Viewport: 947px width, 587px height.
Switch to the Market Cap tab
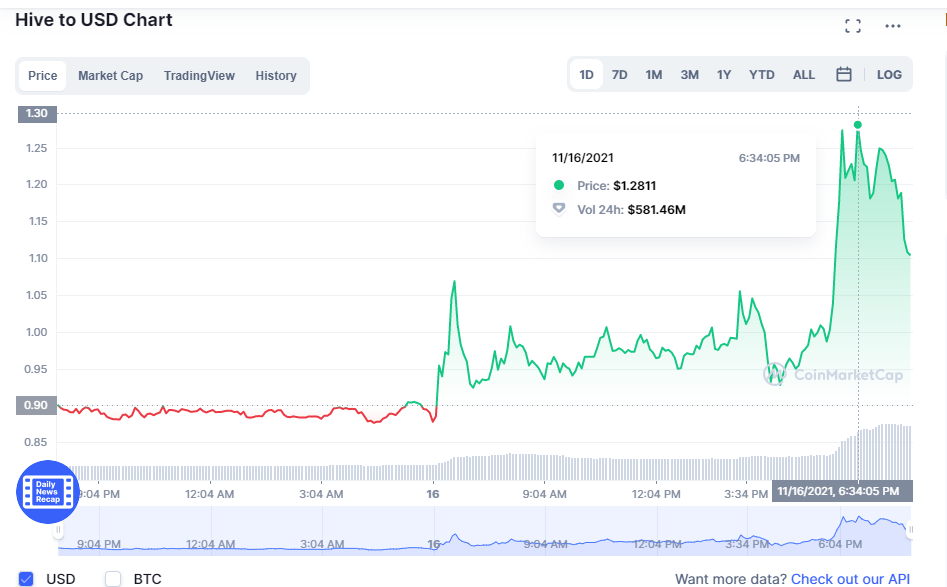point(111,75)
